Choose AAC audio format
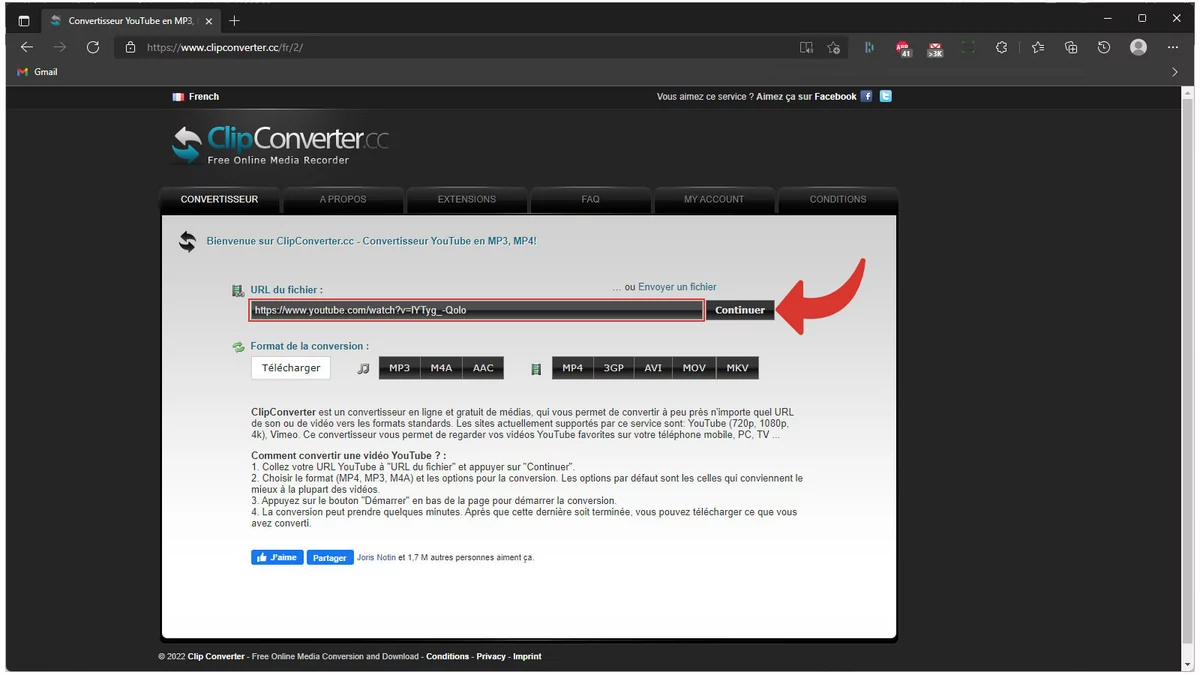 (483, 368)
